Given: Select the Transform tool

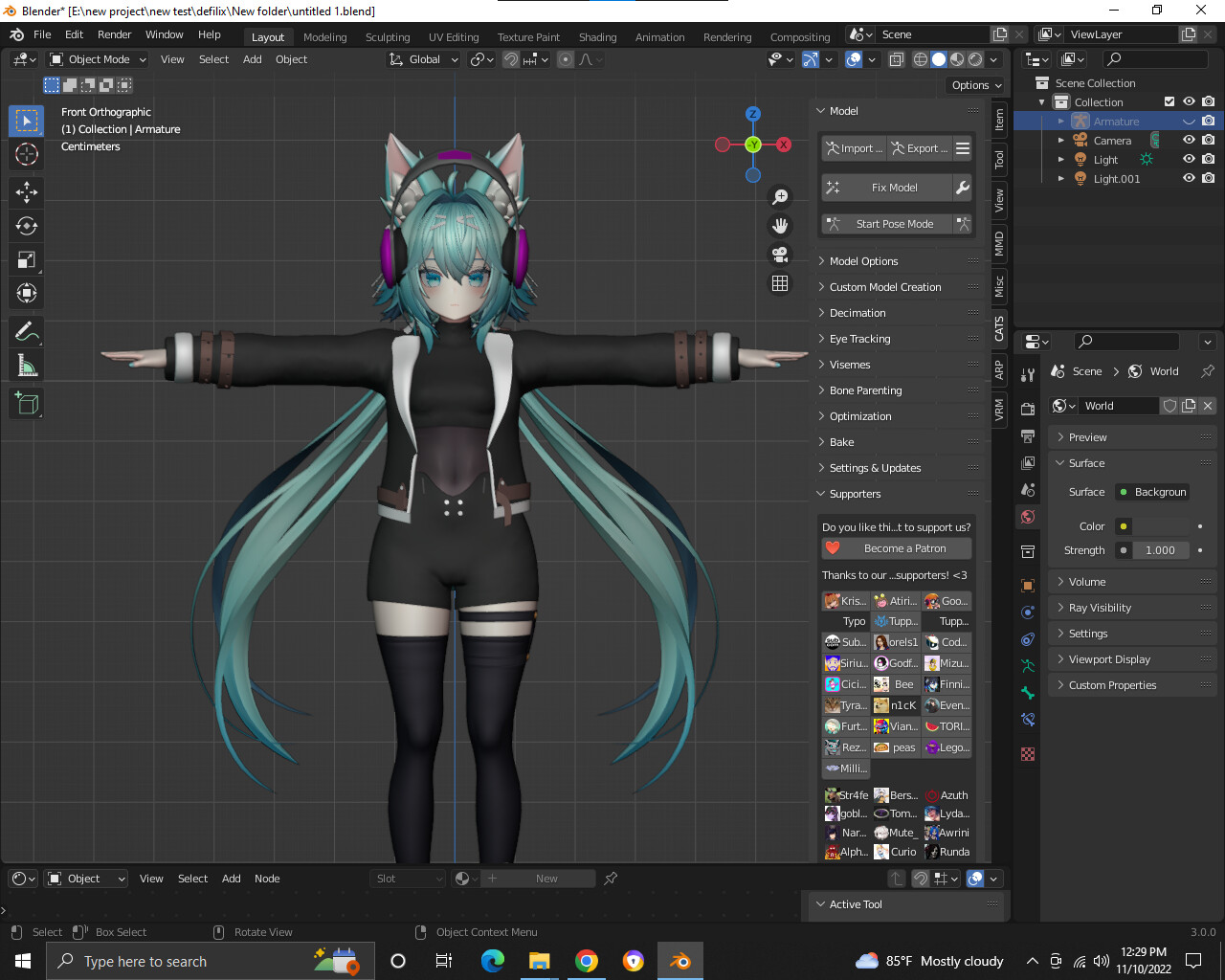Looking at the screenshot, I should tap(27, 293).
